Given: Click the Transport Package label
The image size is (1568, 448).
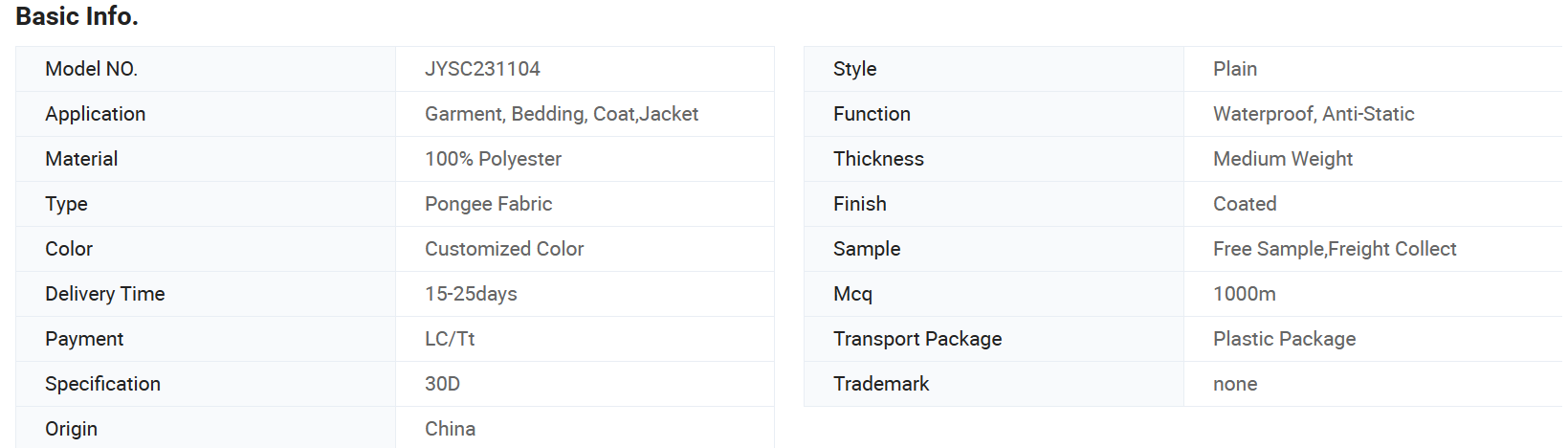Looking at the screenshot, I should [x=917, y=339].
